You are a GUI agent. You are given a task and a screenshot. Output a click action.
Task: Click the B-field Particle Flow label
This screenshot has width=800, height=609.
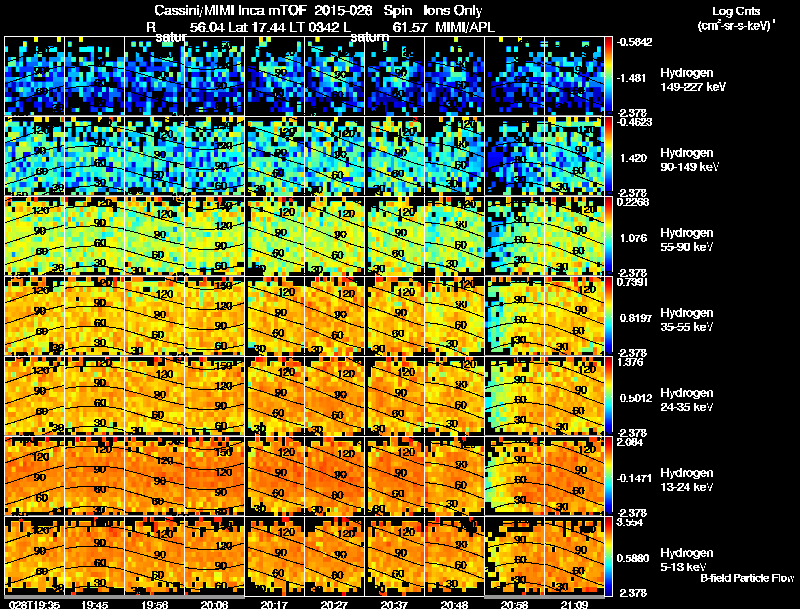point(747,578)
